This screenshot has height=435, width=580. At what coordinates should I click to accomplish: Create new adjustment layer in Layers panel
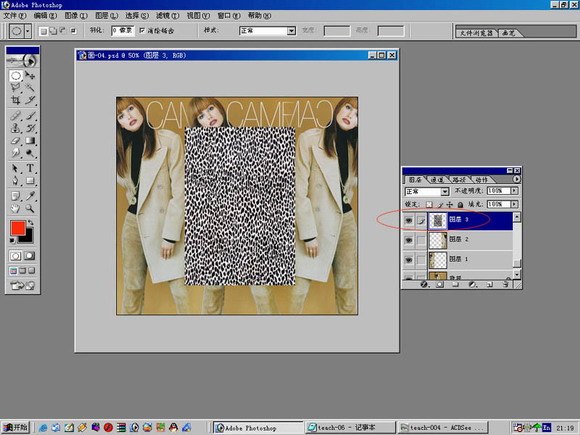point(472,284)
